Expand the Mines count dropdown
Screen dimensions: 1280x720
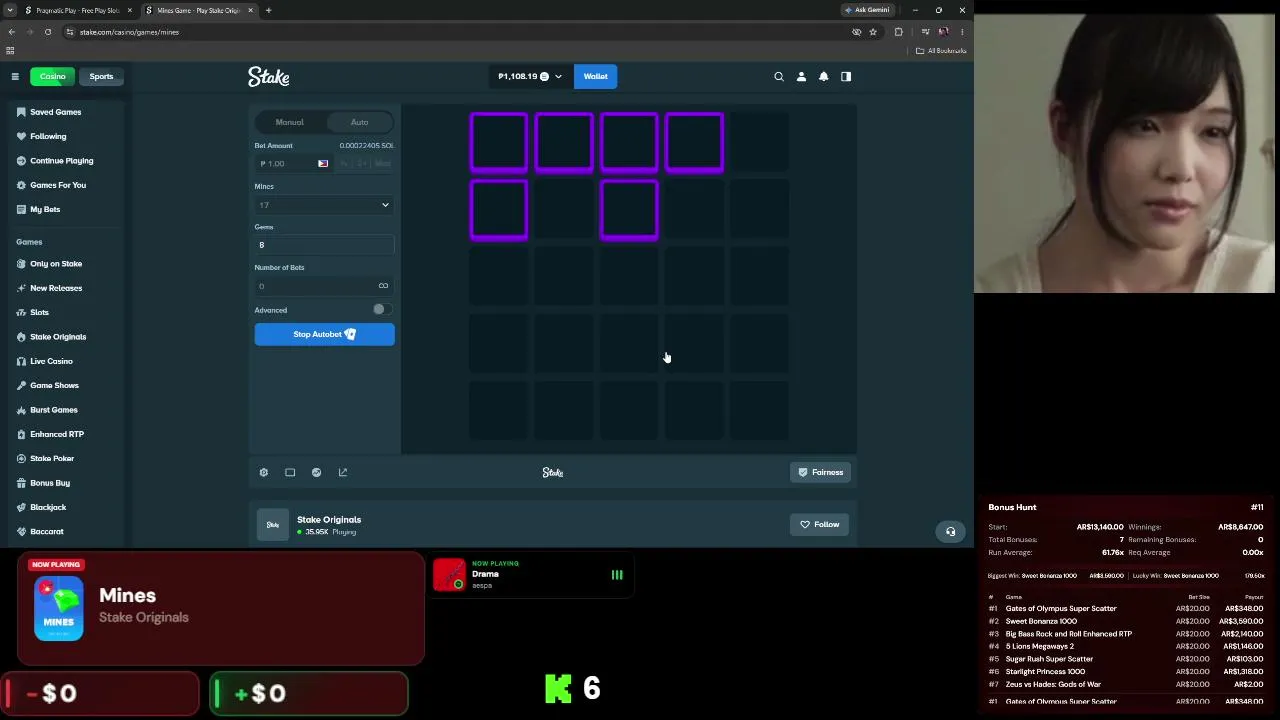(324, 205)
